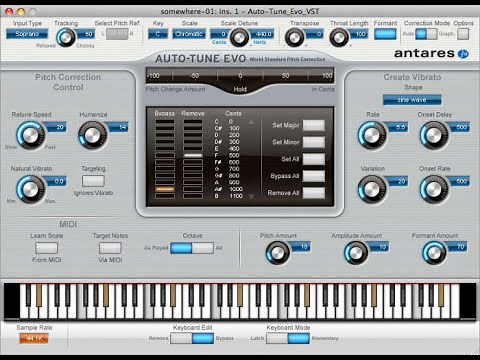Click the Pitch Amount knob
Viewport: 480px width, 360px height.
(x=277, y=253)
